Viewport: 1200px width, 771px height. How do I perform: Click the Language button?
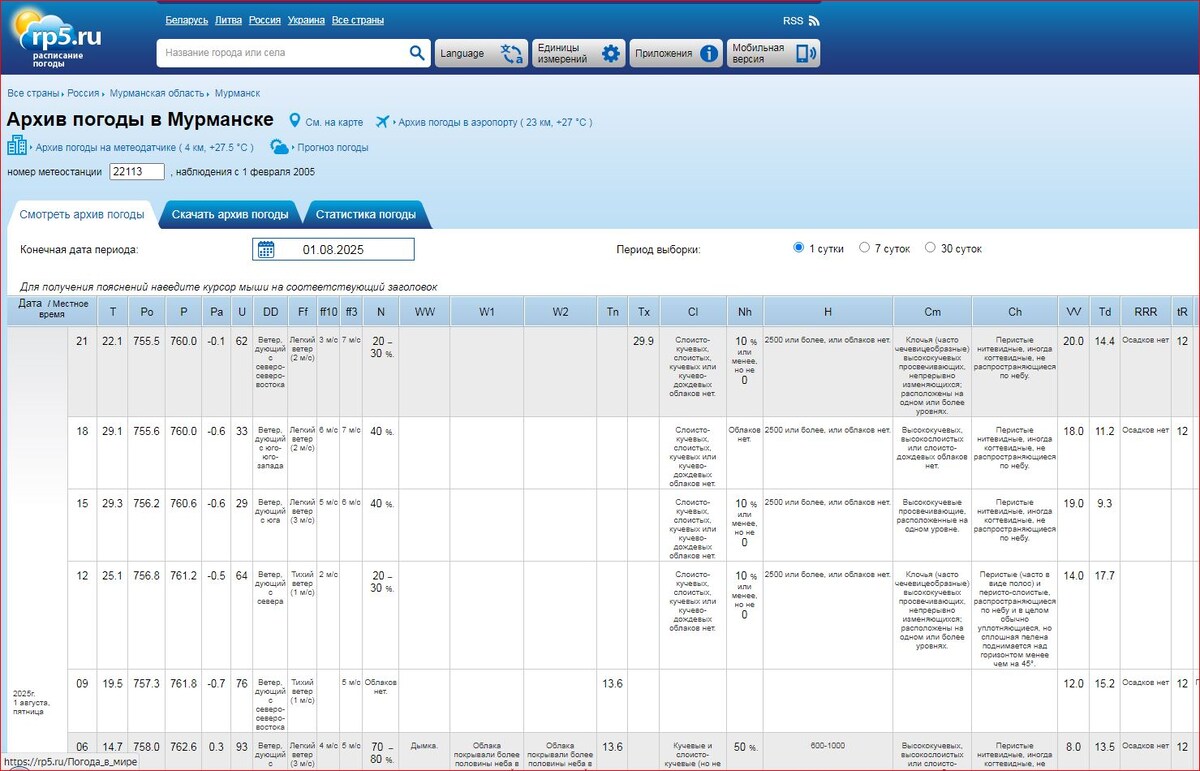tap(481, 54)
